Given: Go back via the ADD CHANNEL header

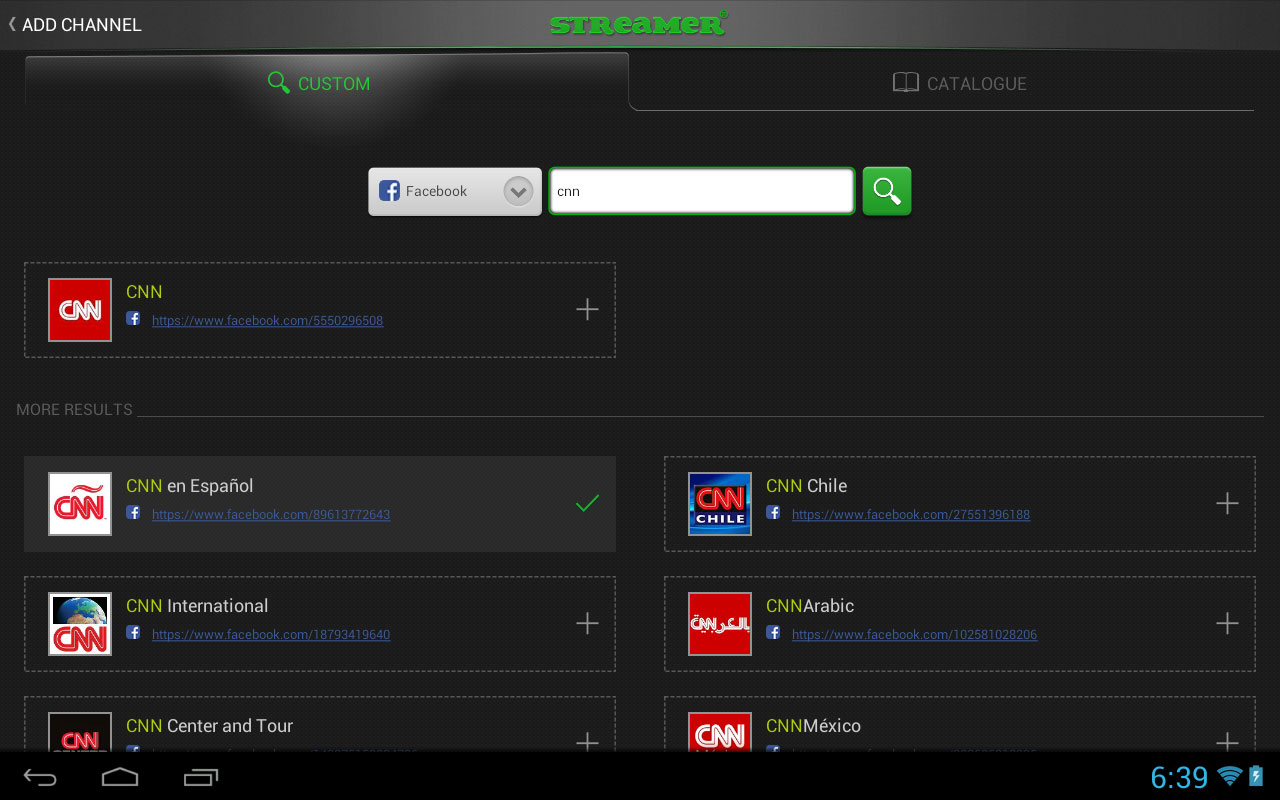Looking at the screenshot, I should [x=75, y=24].
